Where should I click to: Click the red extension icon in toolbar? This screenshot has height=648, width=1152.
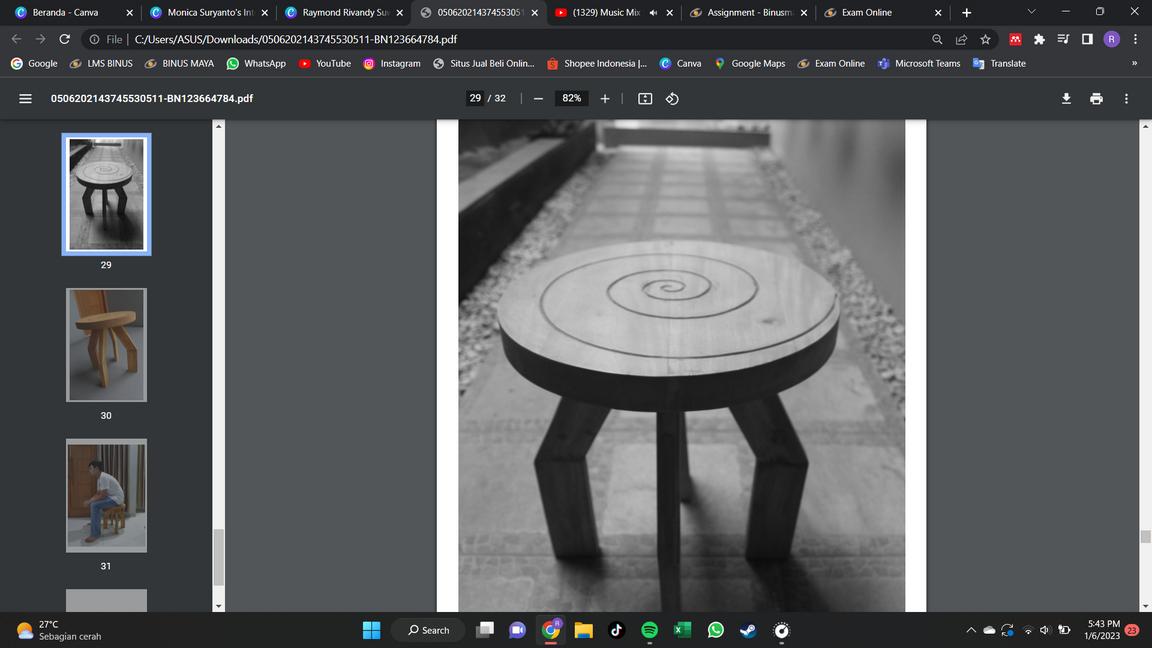[x=1015, y=39]
